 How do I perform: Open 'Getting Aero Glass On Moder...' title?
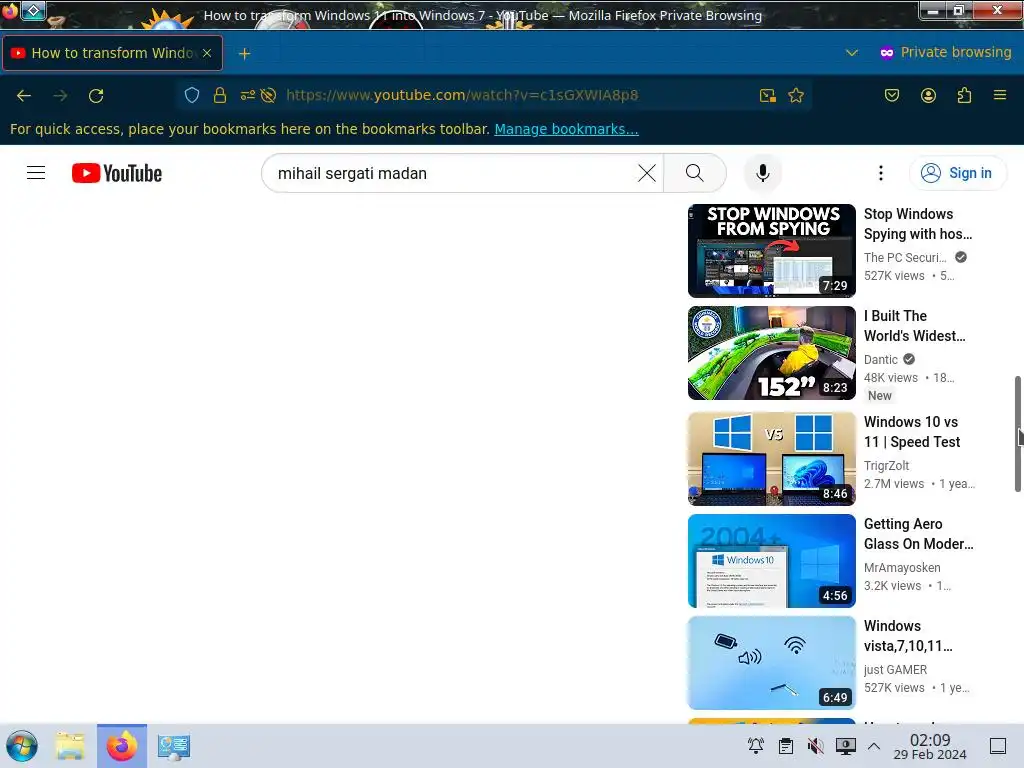point(918,534)
